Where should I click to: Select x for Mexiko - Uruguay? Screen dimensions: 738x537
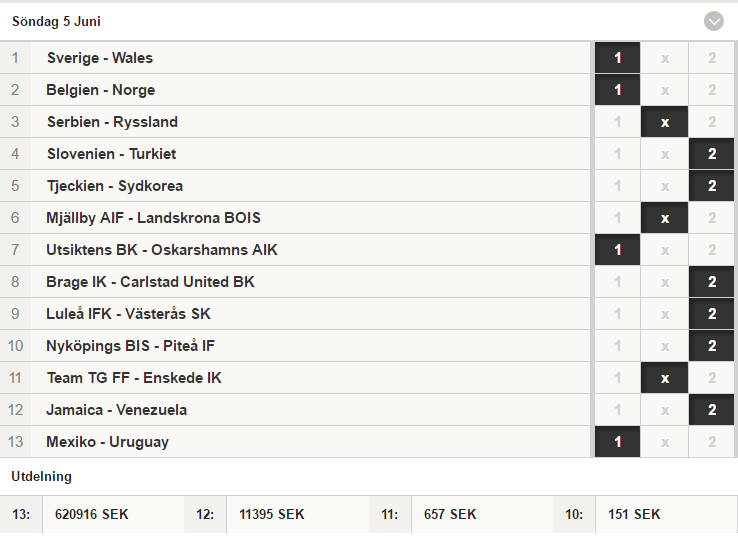click(x=665, y=442)
